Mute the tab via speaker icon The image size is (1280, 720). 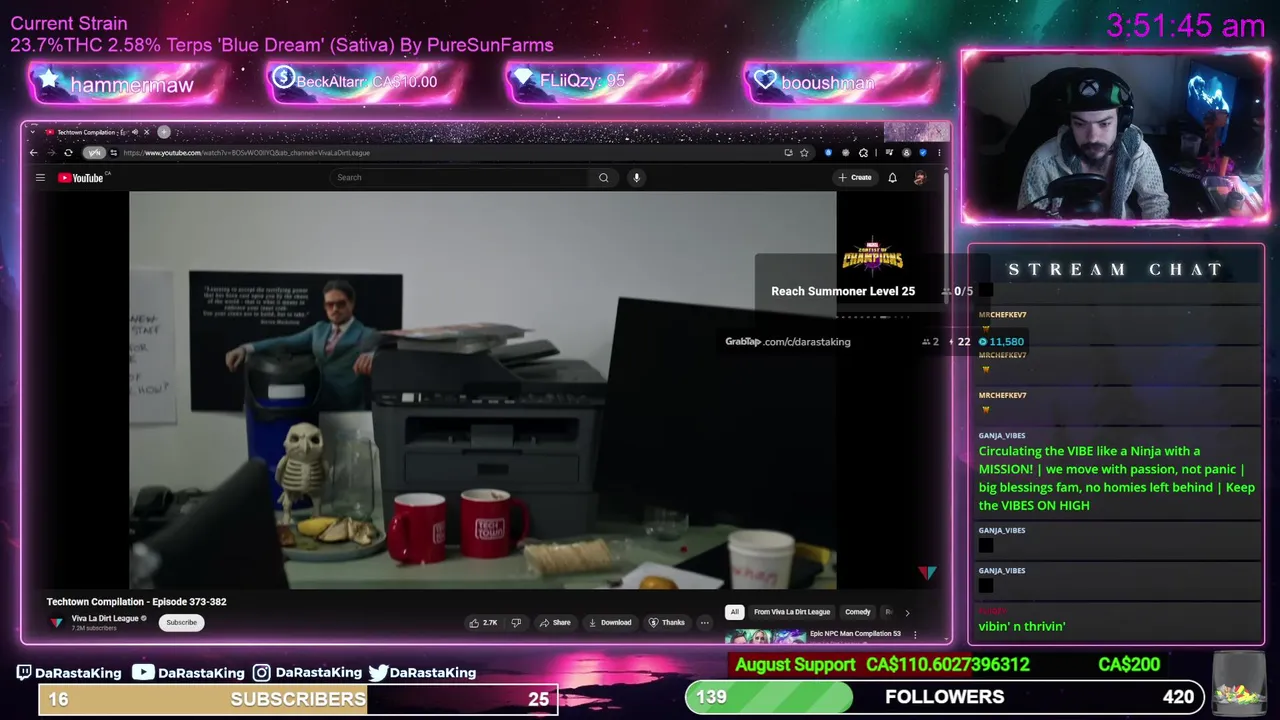[x=135, y=132]
